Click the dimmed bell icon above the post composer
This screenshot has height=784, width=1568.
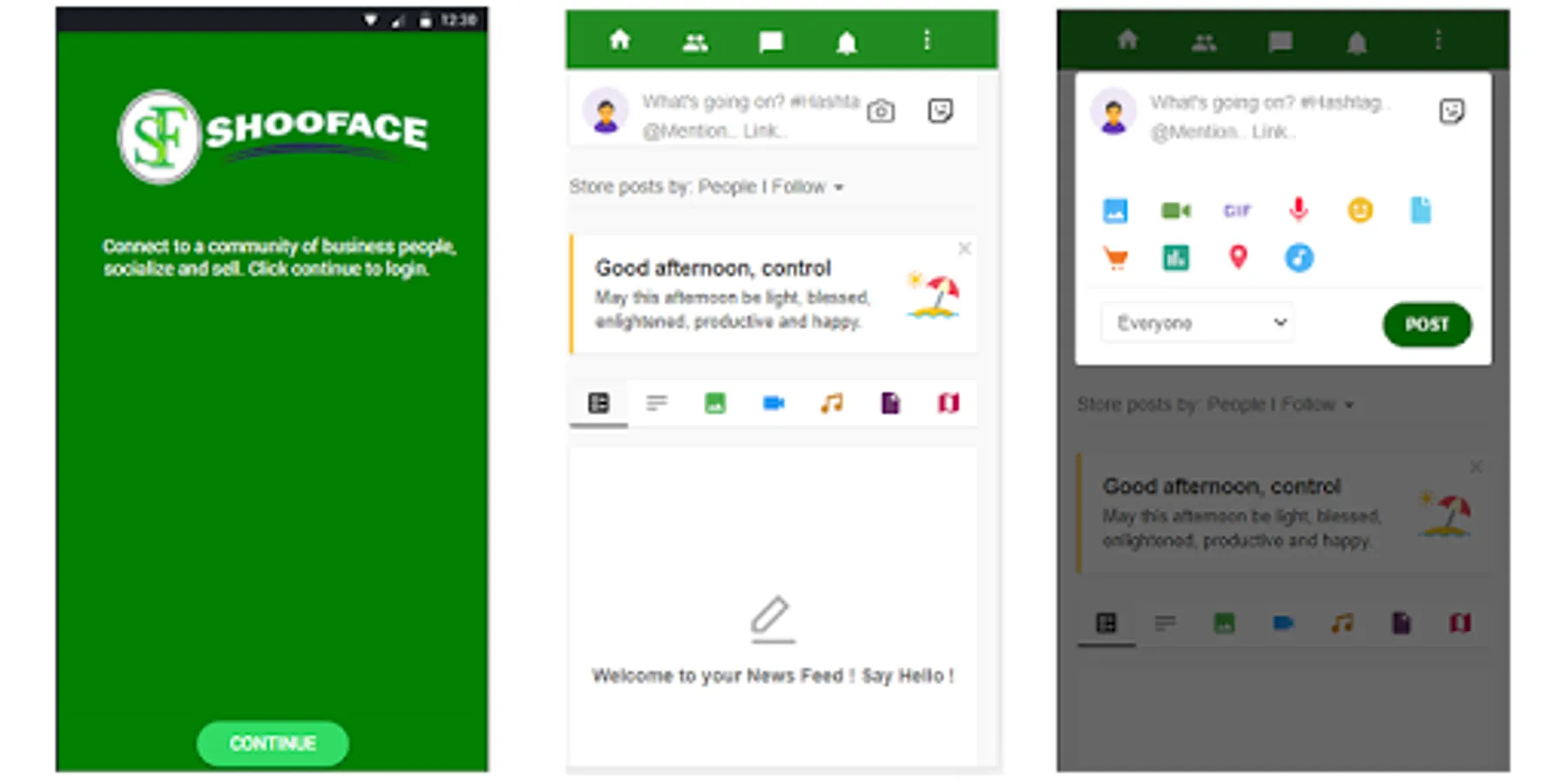1356,43
